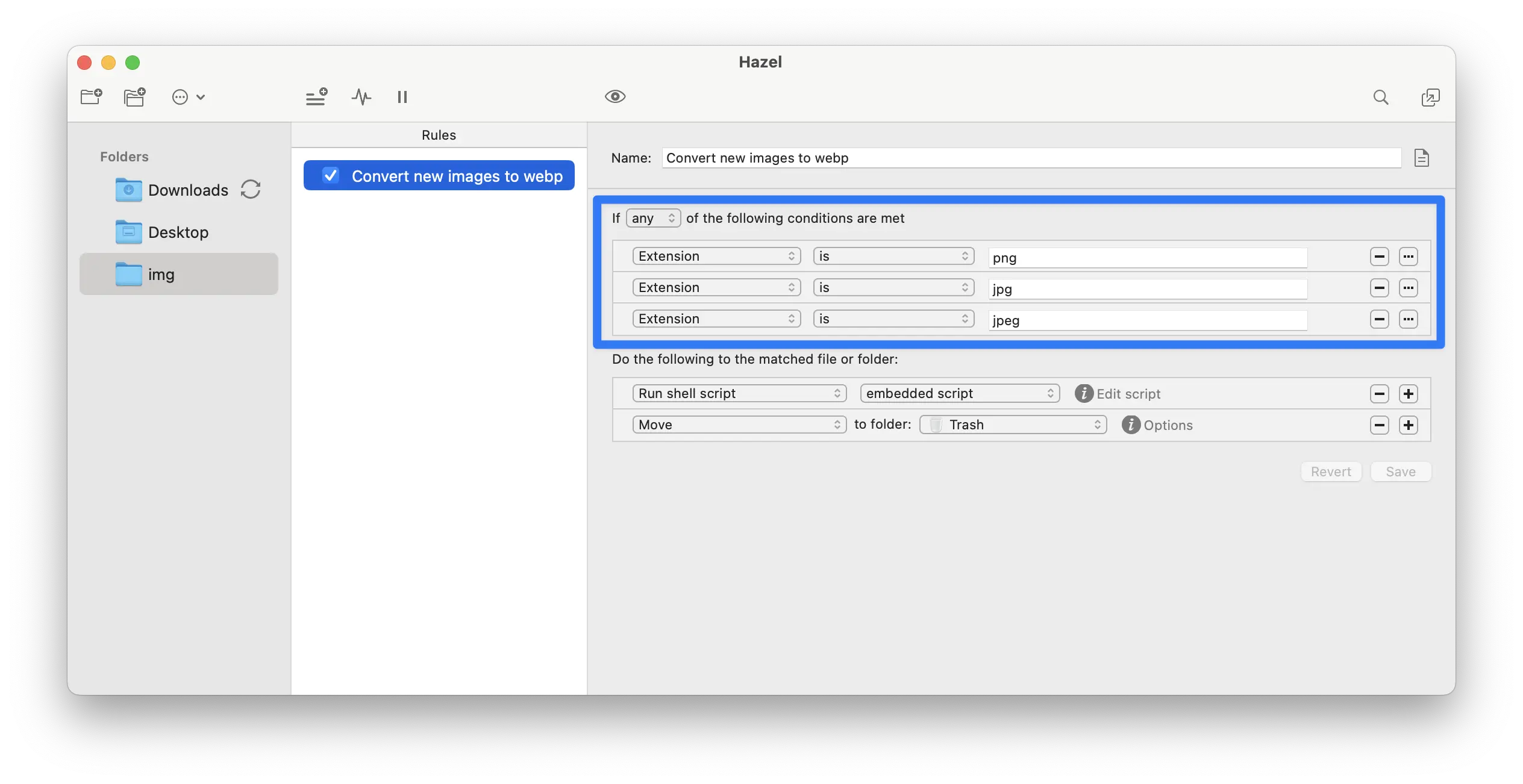Viewport: 1523px width, 784px height.
Task: Open the 'is' operator dropdown in jpg row
Action: pos(893,287)
